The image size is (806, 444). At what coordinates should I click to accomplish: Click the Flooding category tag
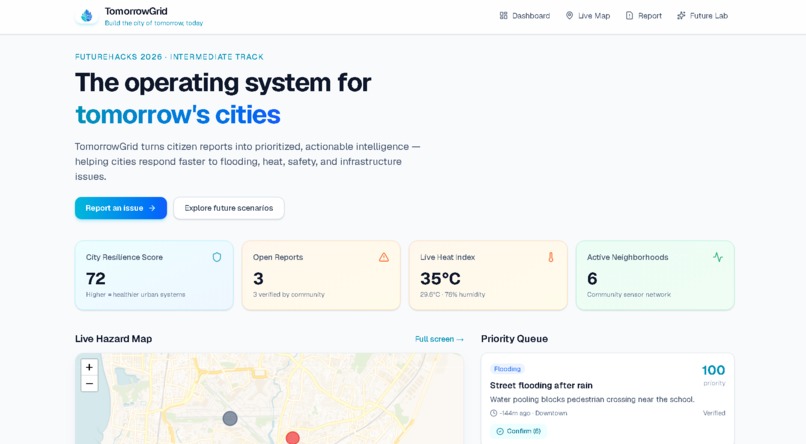[507, 369]
